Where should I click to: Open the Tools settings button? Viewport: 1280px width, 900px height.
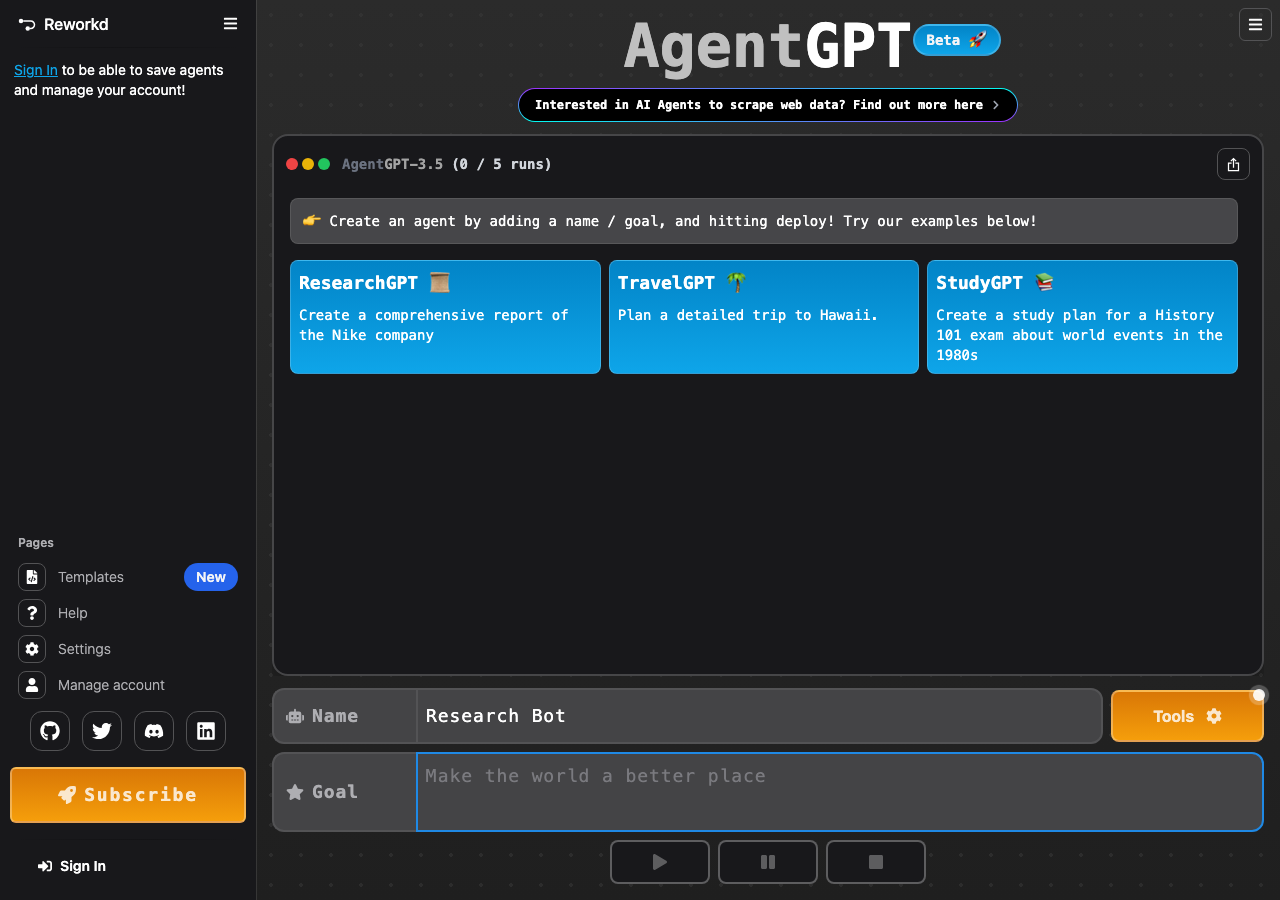pyautogui.click(x=1187, y=716)
